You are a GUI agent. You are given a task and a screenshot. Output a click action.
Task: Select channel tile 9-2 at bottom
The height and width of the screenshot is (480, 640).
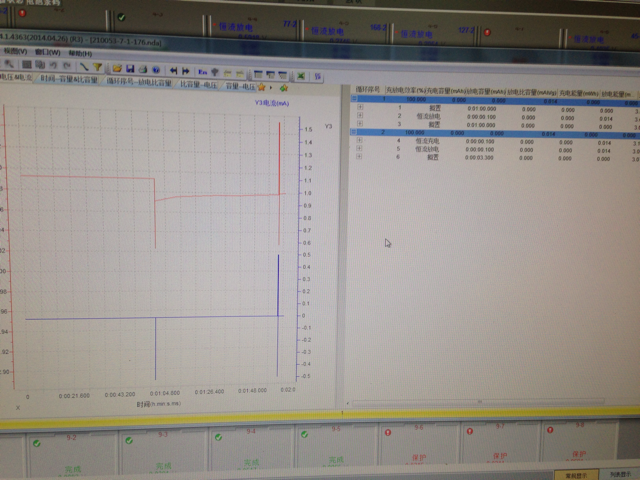72,454
